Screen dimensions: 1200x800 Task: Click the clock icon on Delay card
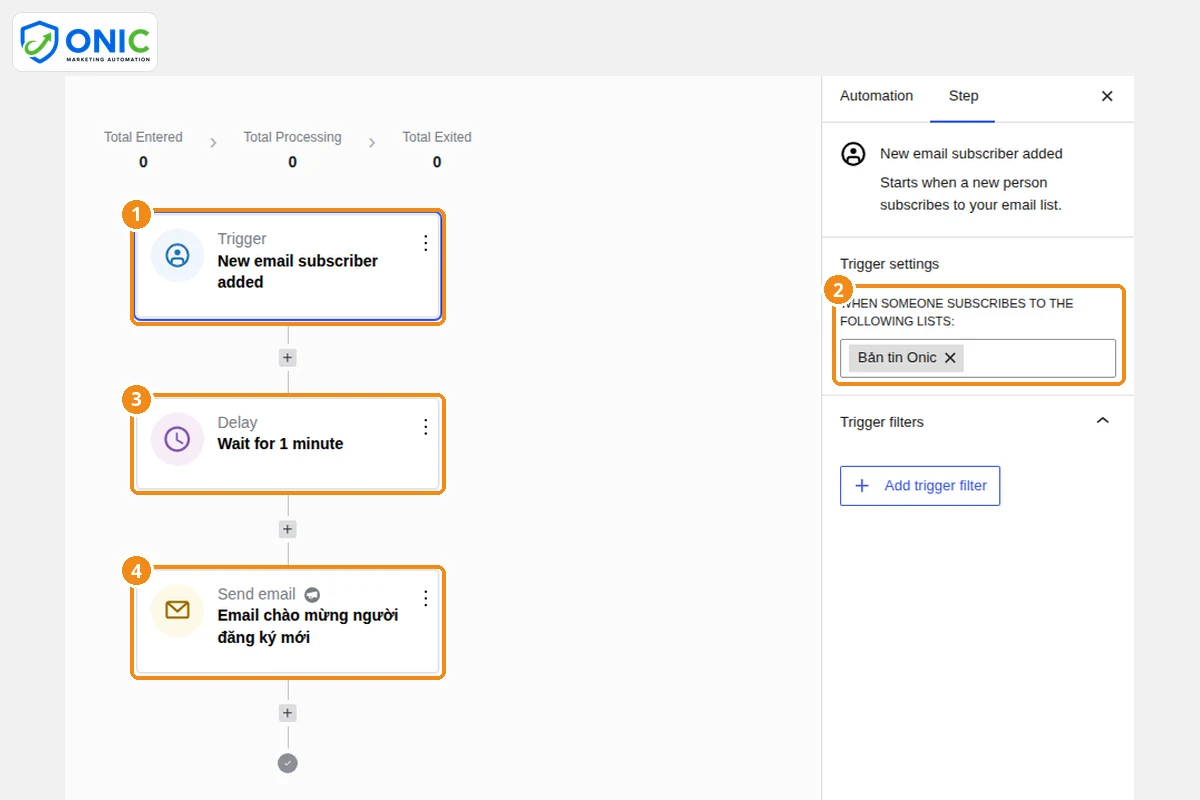[x=177, y=439]
